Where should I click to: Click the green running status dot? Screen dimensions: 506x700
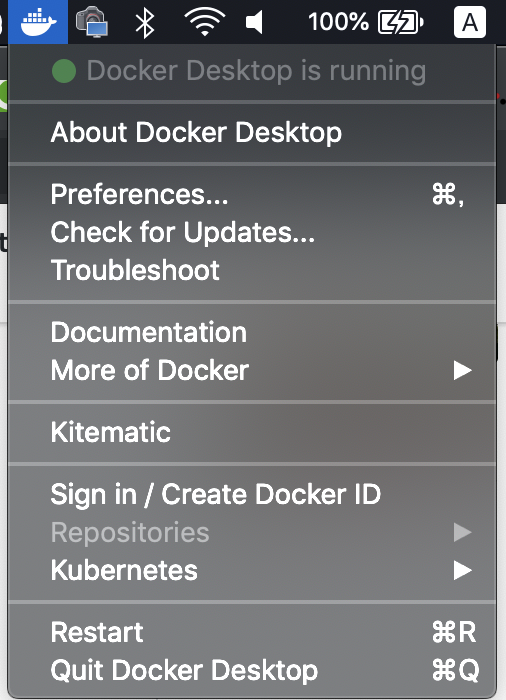coord(64,71)
